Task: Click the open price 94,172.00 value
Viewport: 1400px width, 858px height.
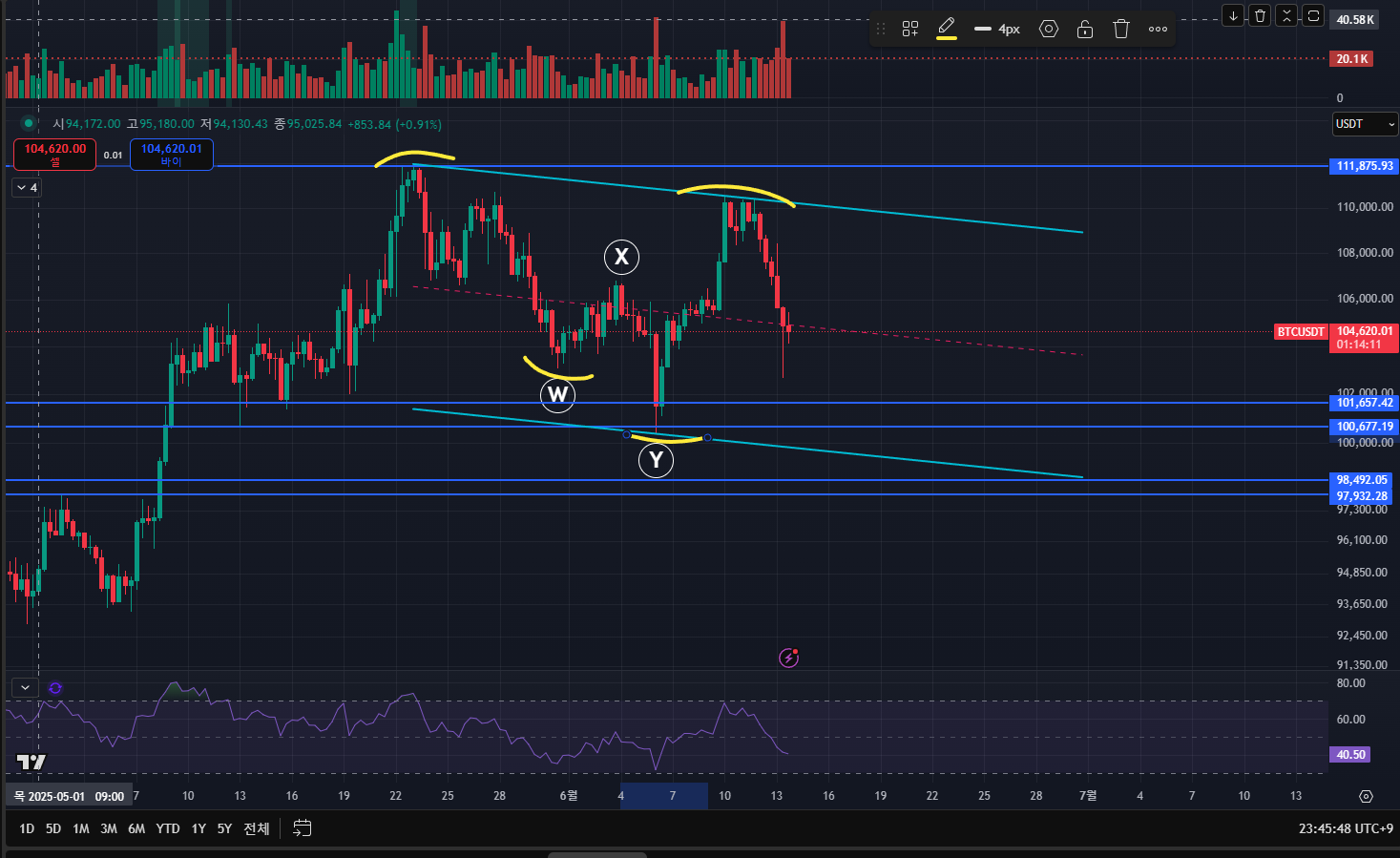Action: (x=93, y=124)
